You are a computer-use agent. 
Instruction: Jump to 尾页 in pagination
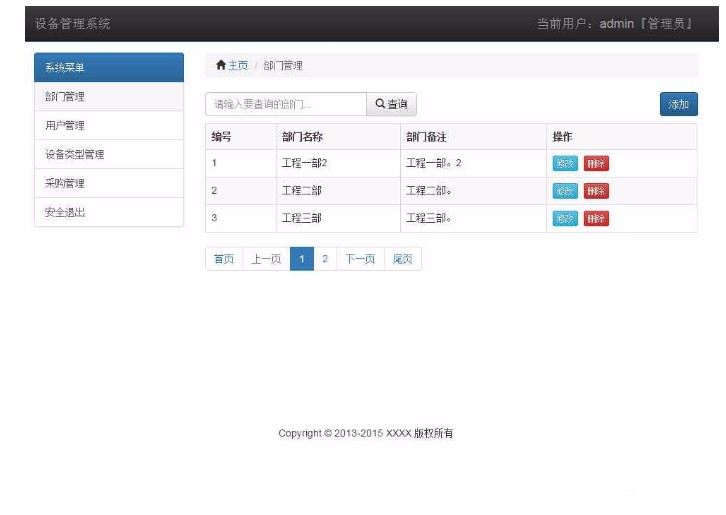(x=402, y=259)
